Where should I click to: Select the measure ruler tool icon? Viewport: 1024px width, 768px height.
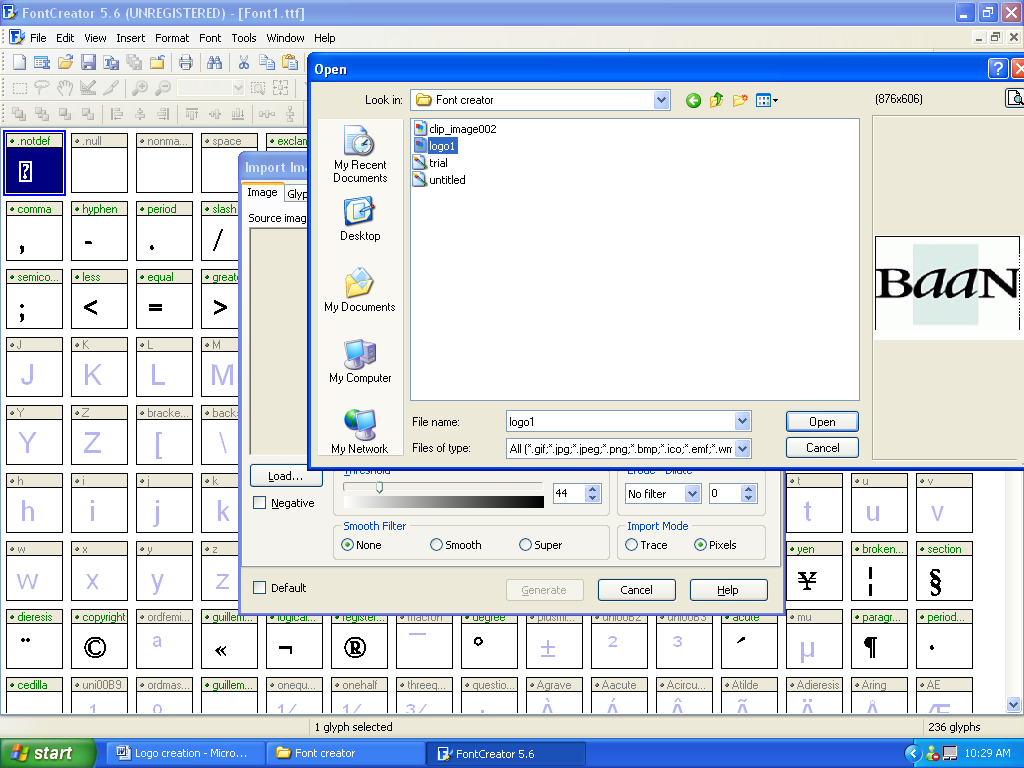(x=88, y=88)
